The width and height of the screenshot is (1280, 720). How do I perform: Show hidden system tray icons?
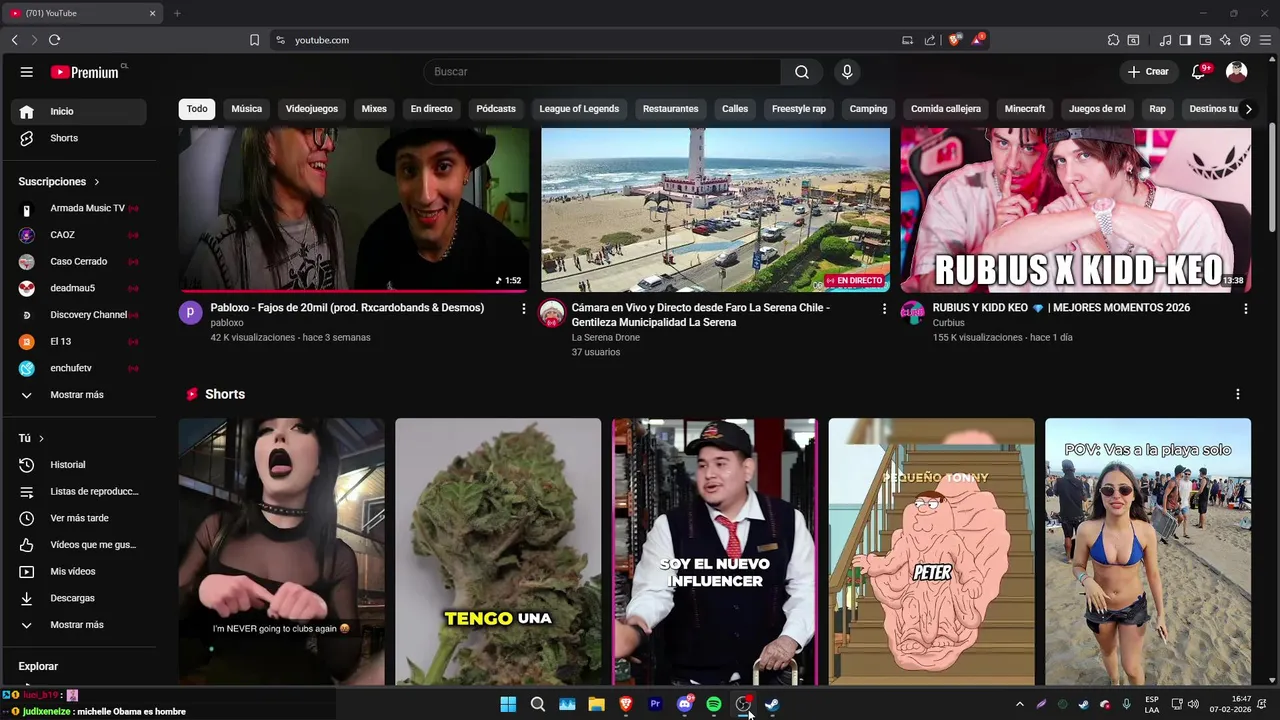click(1019, 704)
